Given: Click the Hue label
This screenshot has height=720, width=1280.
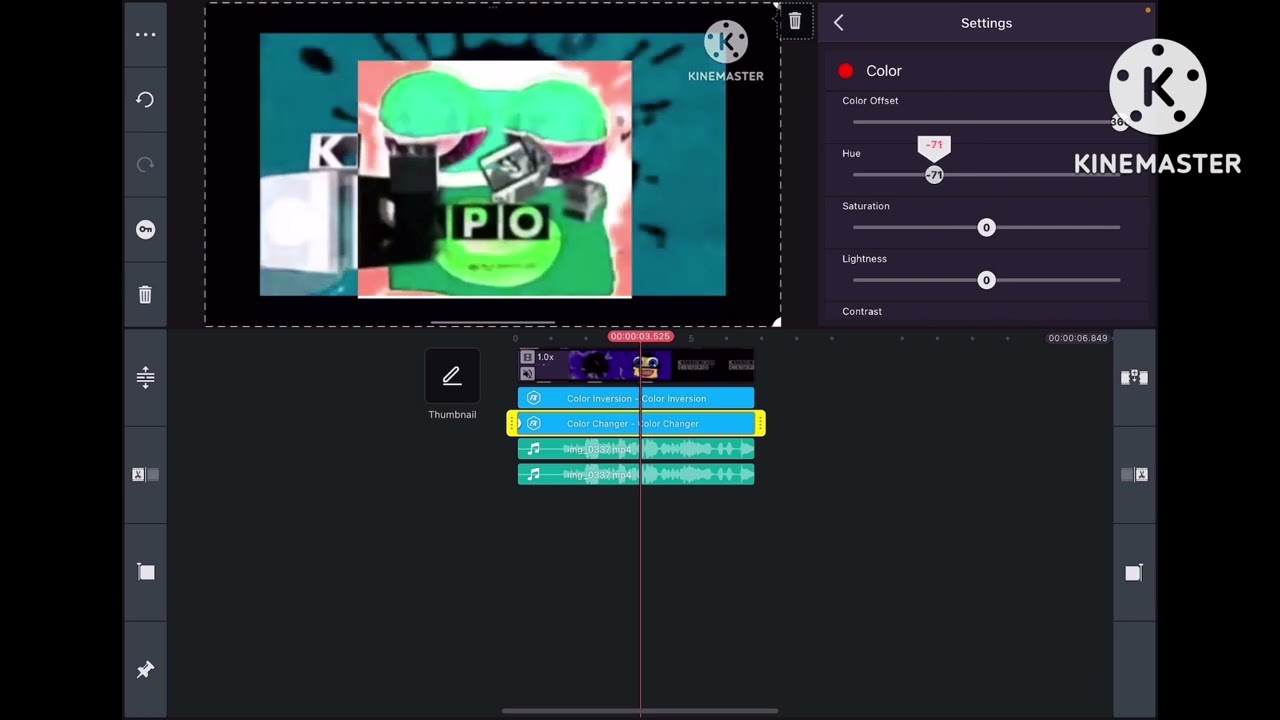Looking at the screenshot, I should [x=851, y=154].
